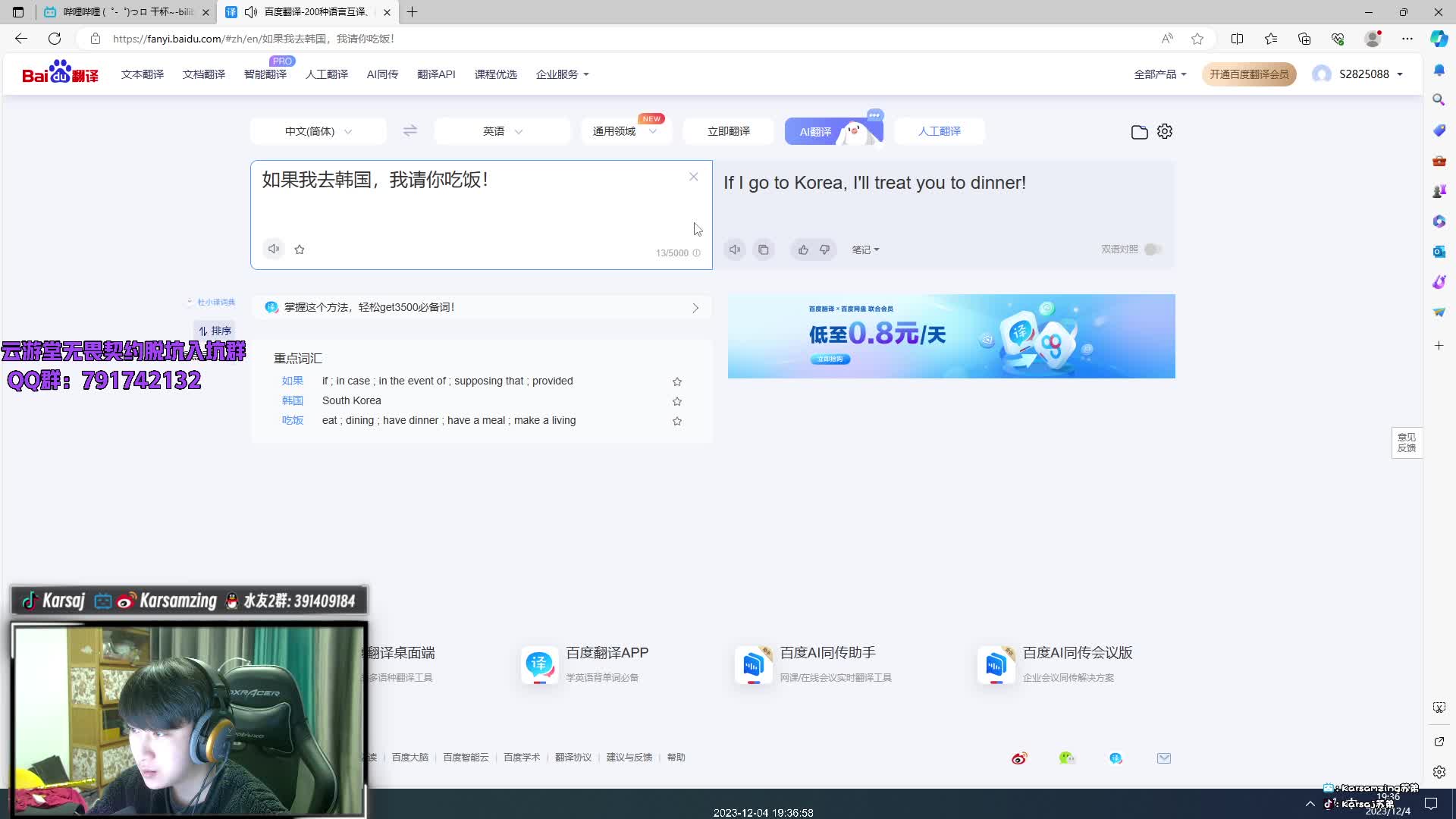
Task: Open Copilot in Edge
Action: pyautogui.click(x=1439, y=39)
